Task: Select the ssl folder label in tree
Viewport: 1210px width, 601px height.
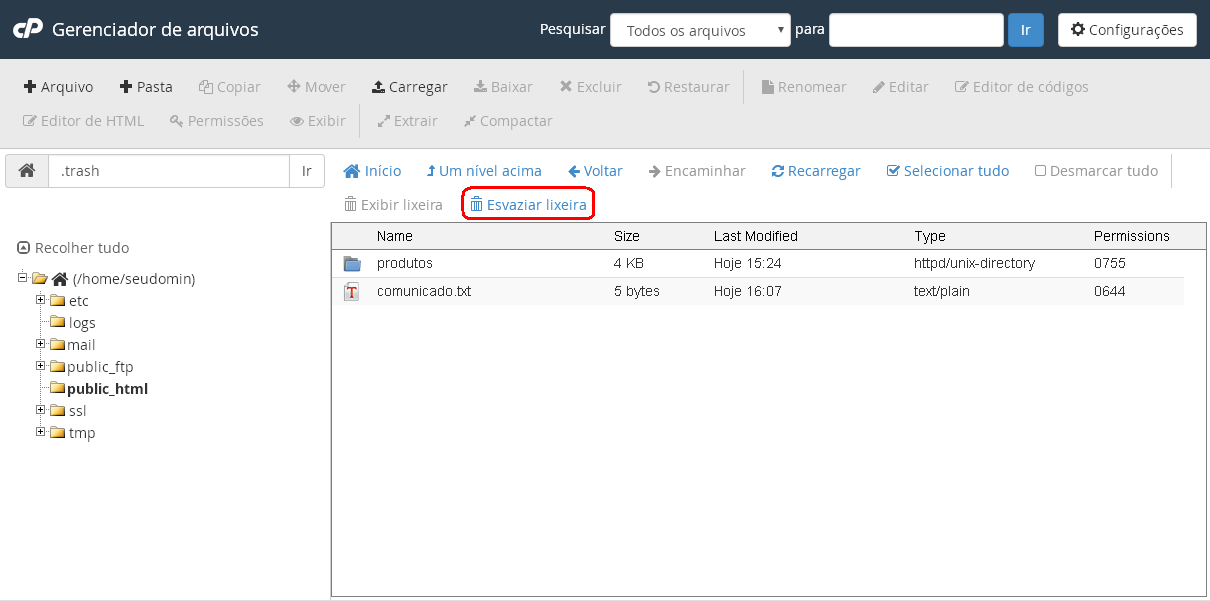Action: coord(78,411)
